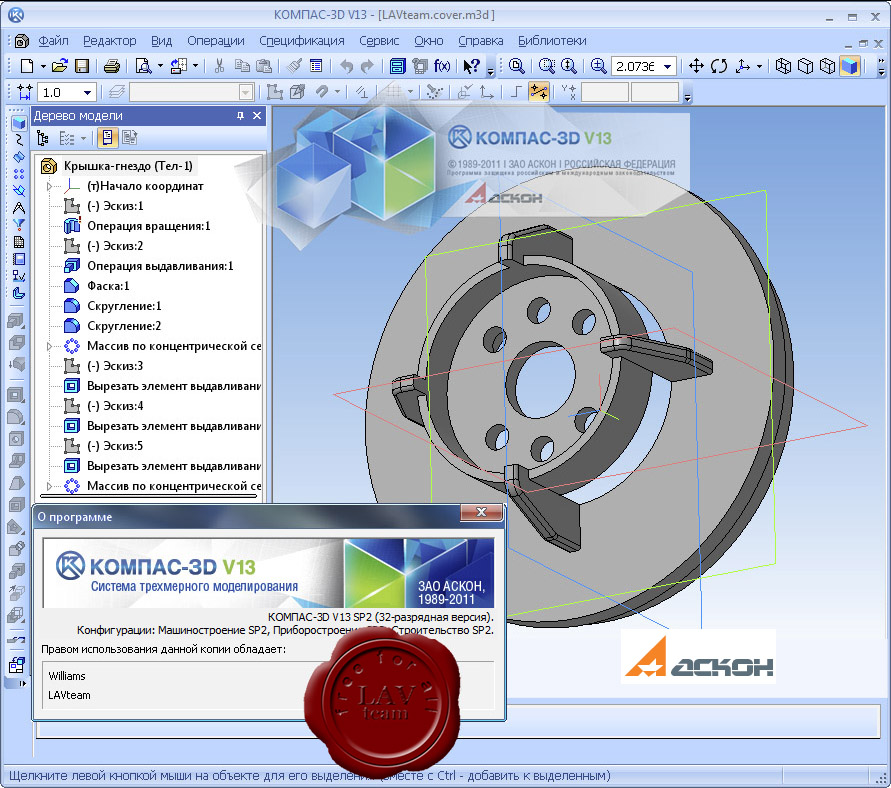Toggle the highlighted tree display mode button
This screenshot has width=891, height=788.
tap(107, 138)
